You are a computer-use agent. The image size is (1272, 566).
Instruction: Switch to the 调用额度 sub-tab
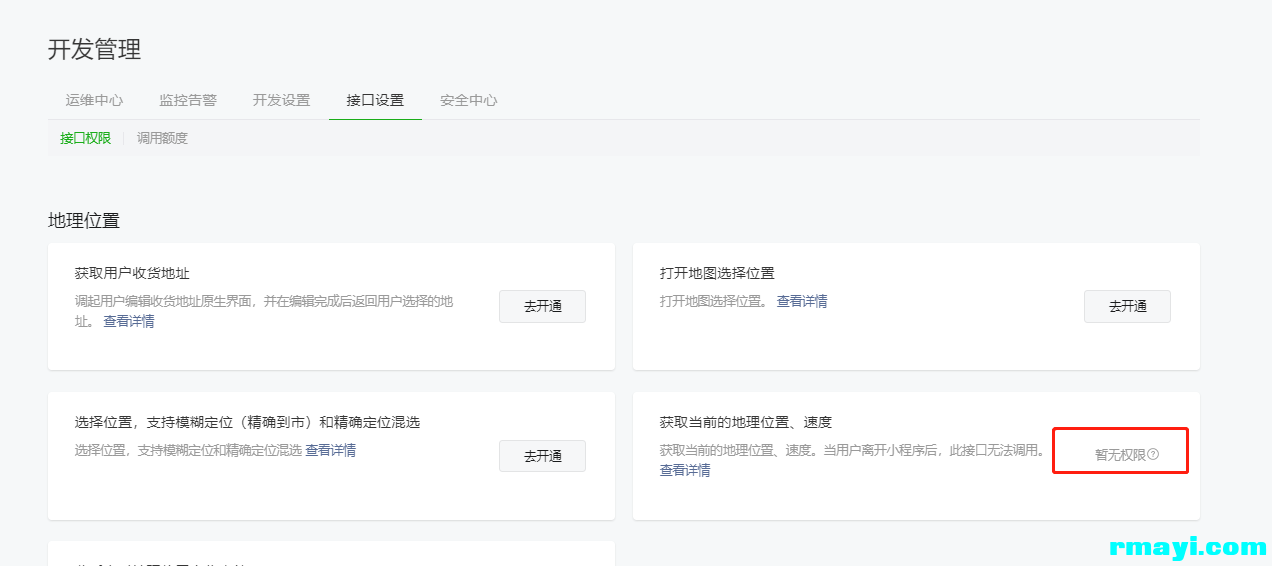(162, 138)
